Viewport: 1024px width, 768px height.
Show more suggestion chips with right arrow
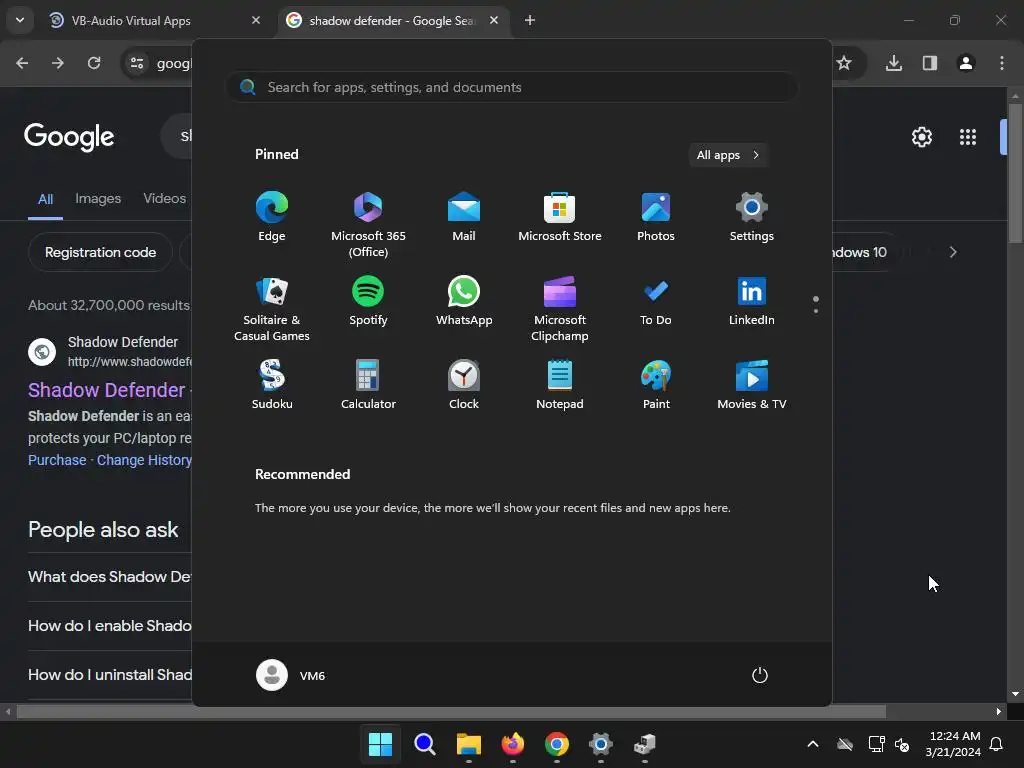[x=953, y=252]
